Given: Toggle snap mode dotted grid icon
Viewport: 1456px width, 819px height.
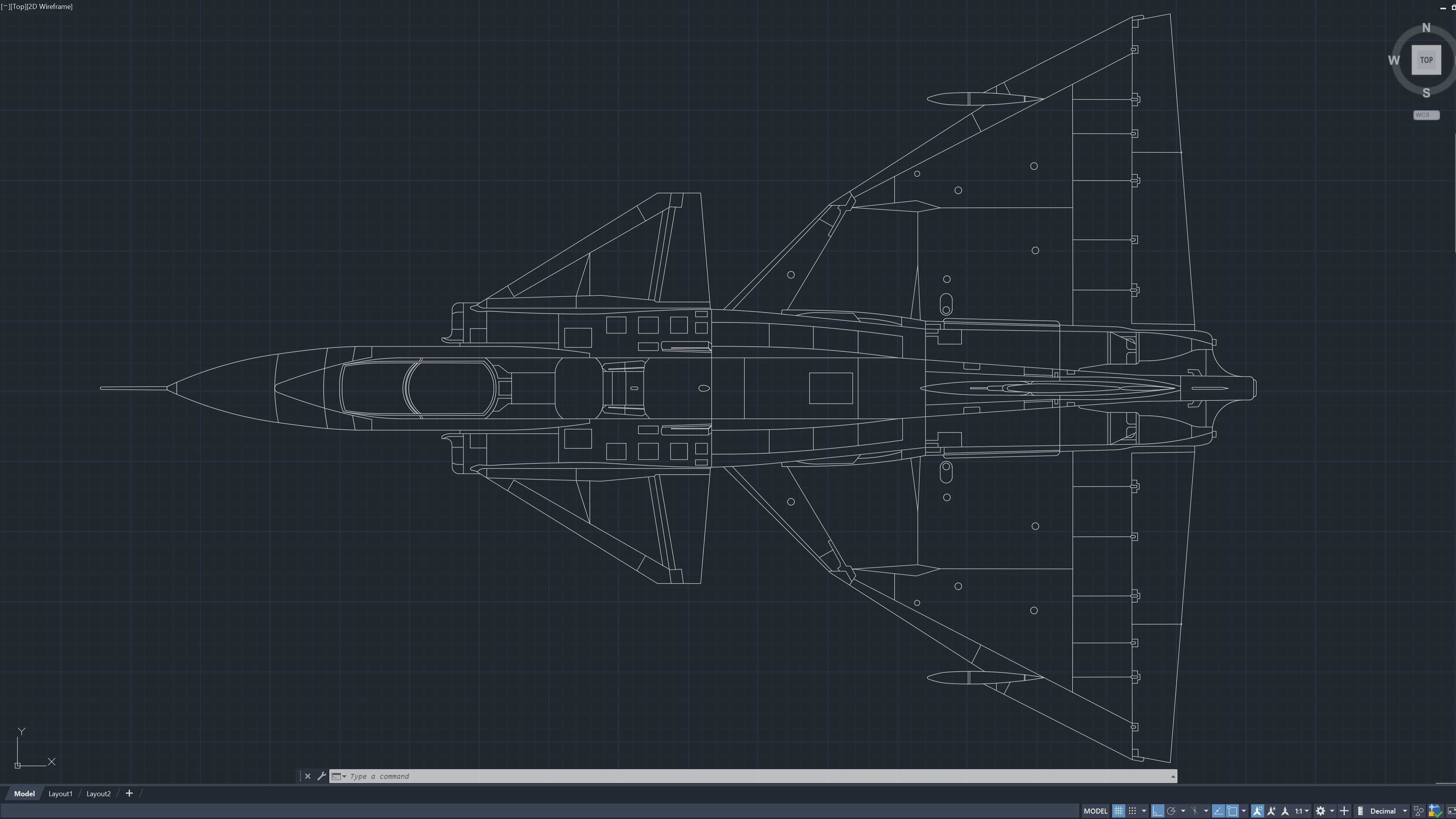Looking at the screenshot, I should click(1132, 811).
